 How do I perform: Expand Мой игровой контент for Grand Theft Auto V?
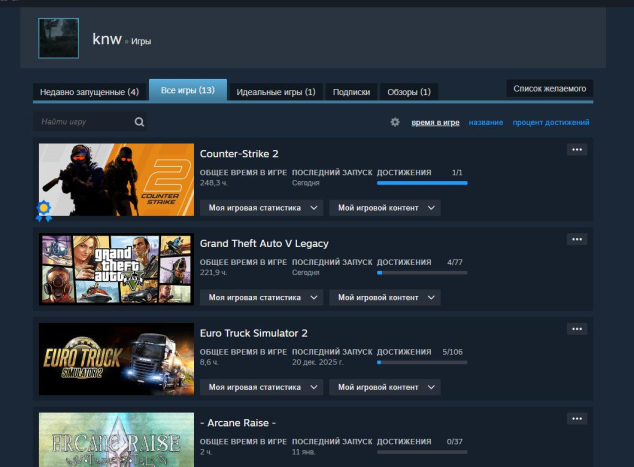tap(385, 297)
